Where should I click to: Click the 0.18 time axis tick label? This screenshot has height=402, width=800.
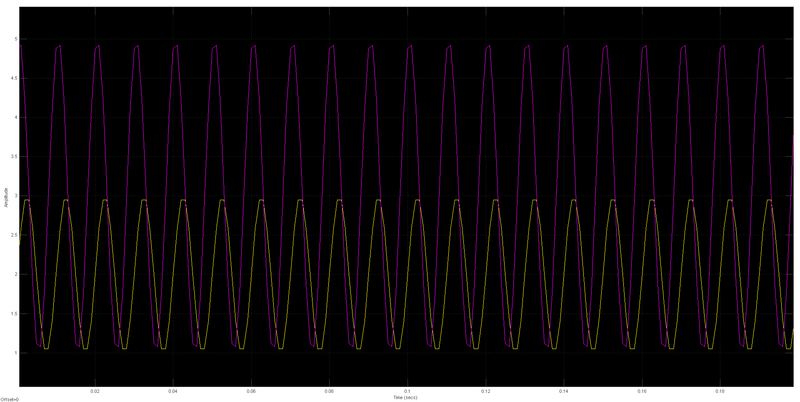(x=720, y=391)
